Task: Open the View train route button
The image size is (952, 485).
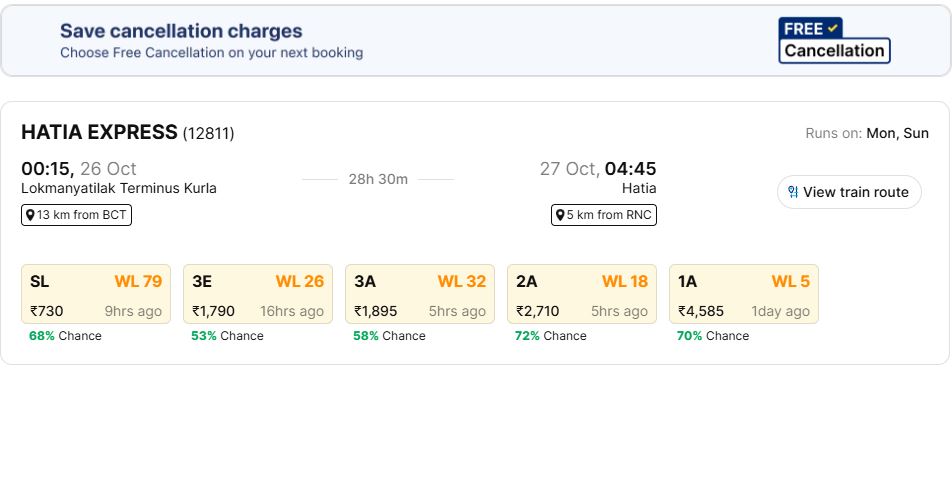Action: point(848,192)
